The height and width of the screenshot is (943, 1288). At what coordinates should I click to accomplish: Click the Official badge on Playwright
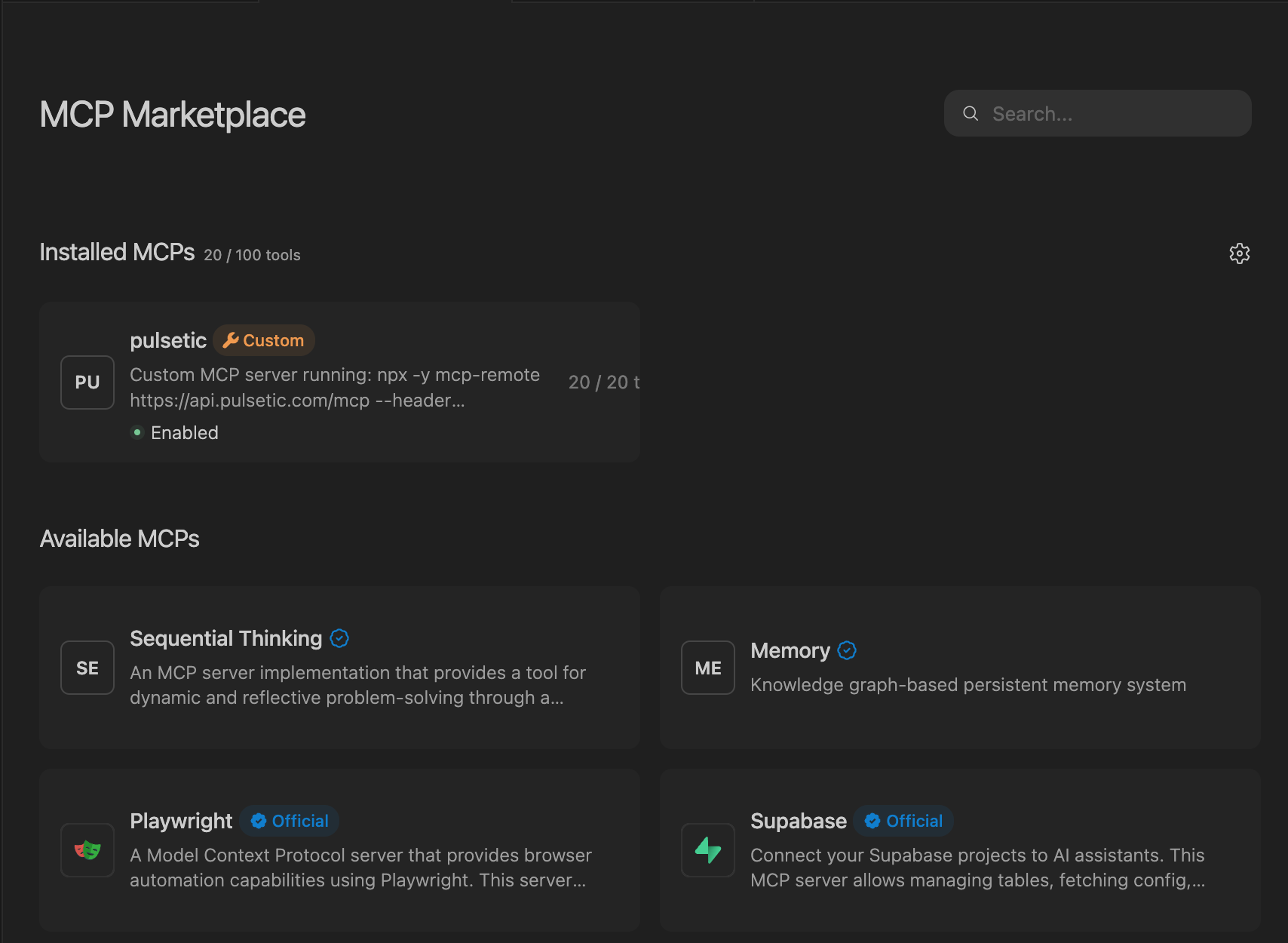[x=290, y=821]
